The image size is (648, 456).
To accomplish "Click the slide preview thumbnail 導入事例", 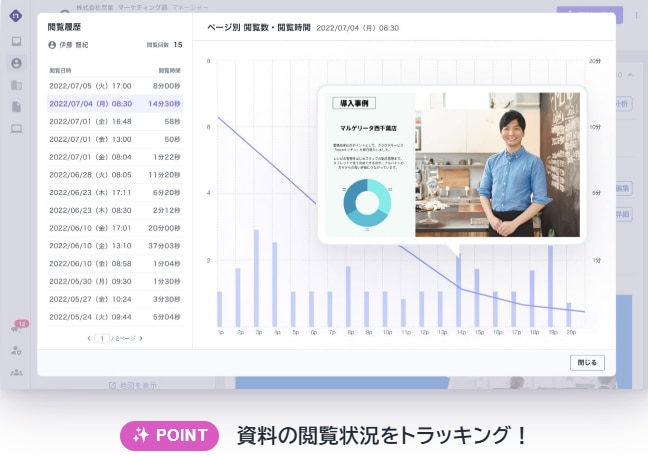I will (452, 165).
